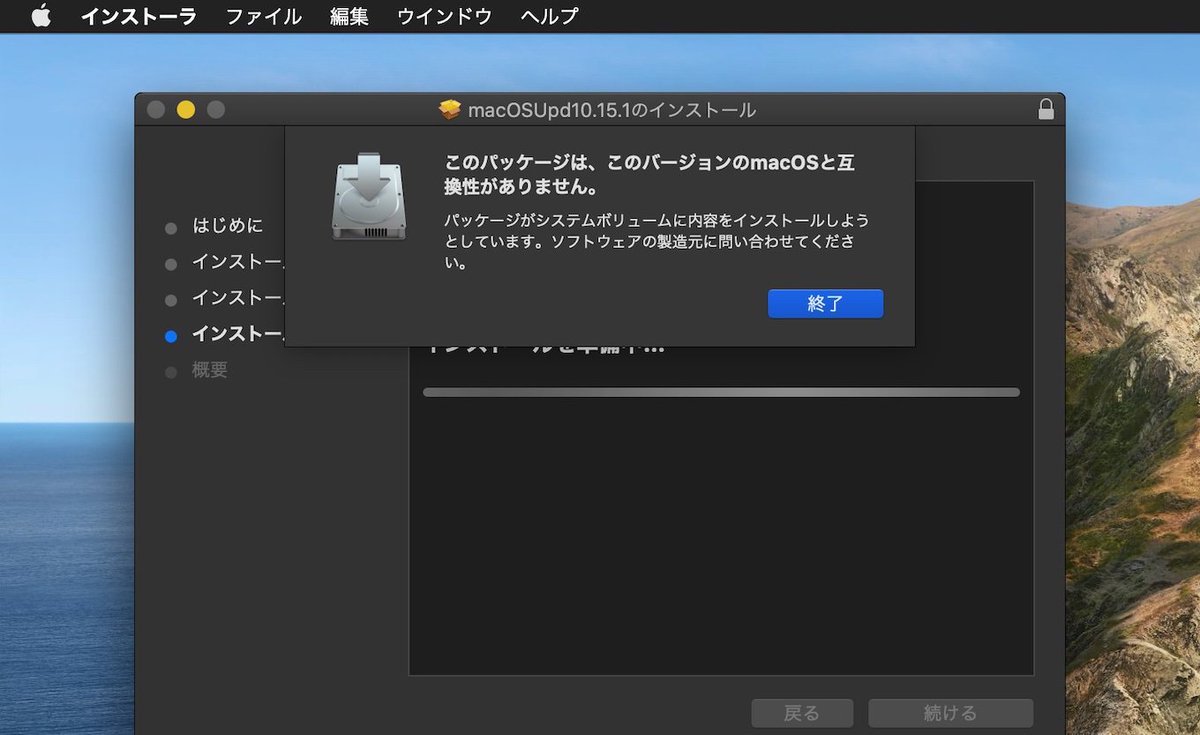Click the disabled 戻る button

coord(802,713)
